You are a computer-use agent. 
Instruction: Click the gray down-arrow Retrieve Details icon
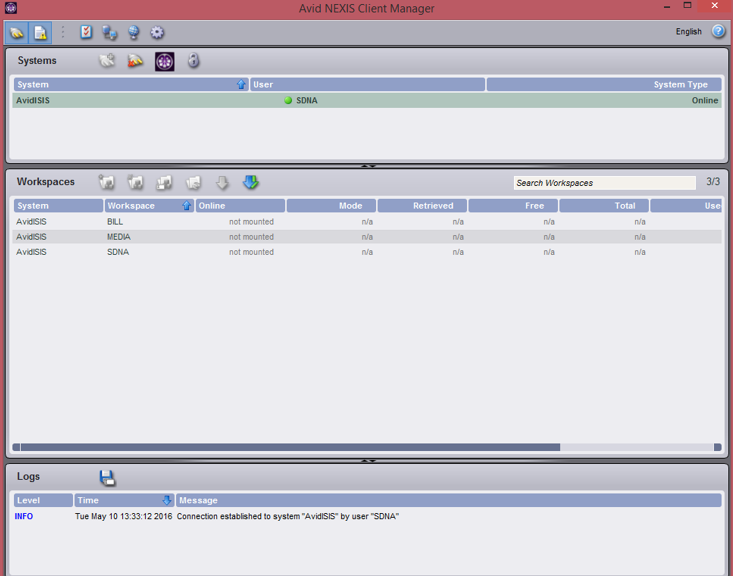pyautogui.click(x=222, y=182)
